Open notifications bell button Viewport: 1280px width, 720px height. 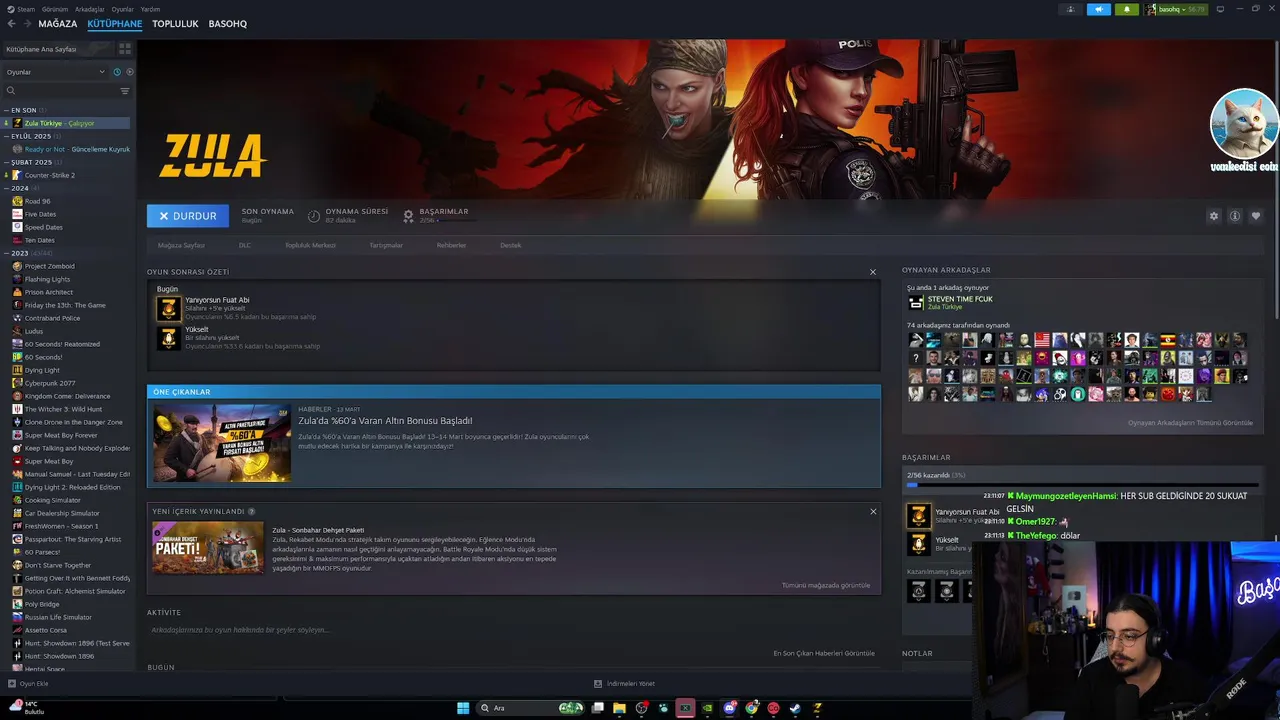pos(1127,9)
